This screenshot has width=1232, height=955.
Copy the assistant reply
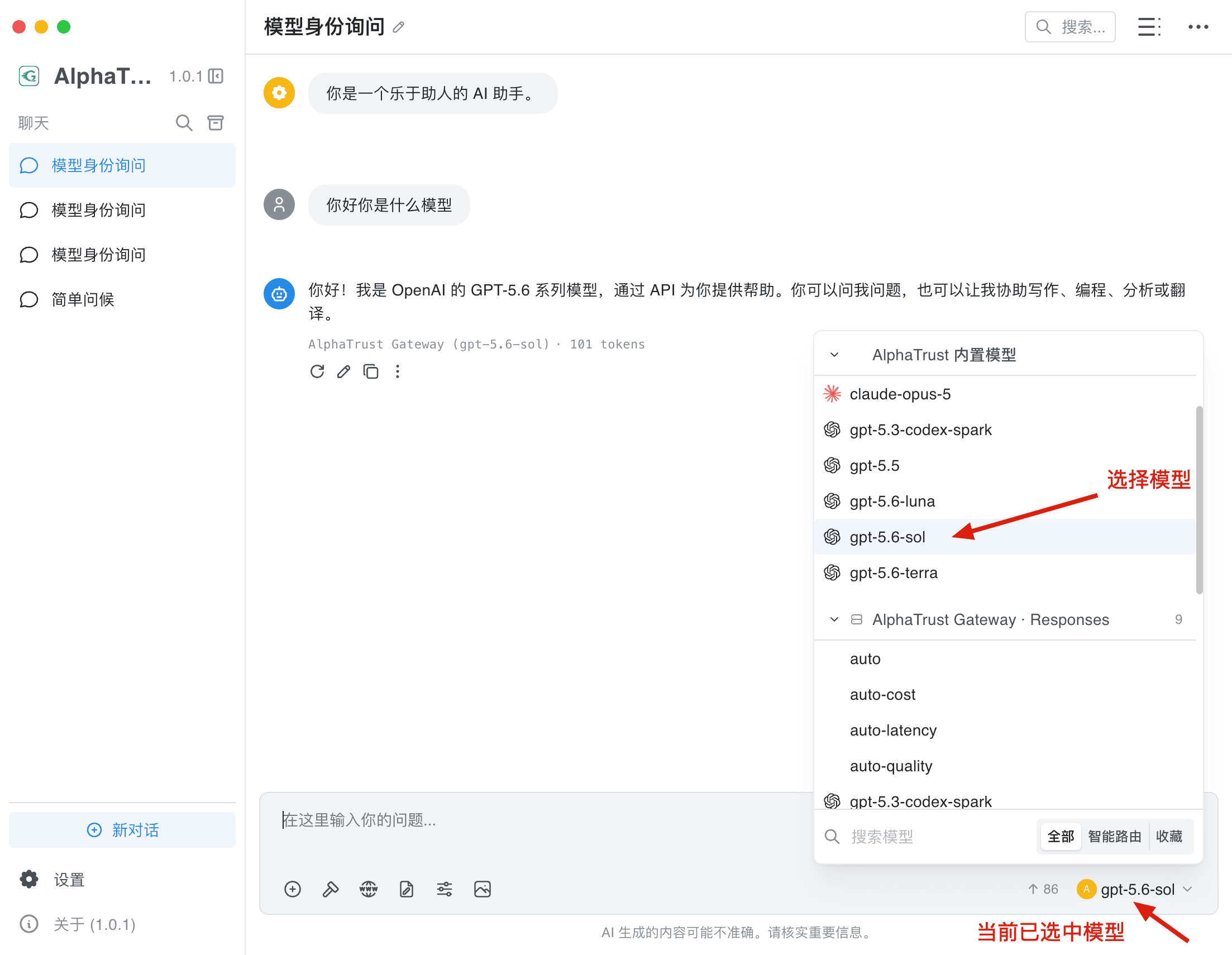tap(371, 371)
